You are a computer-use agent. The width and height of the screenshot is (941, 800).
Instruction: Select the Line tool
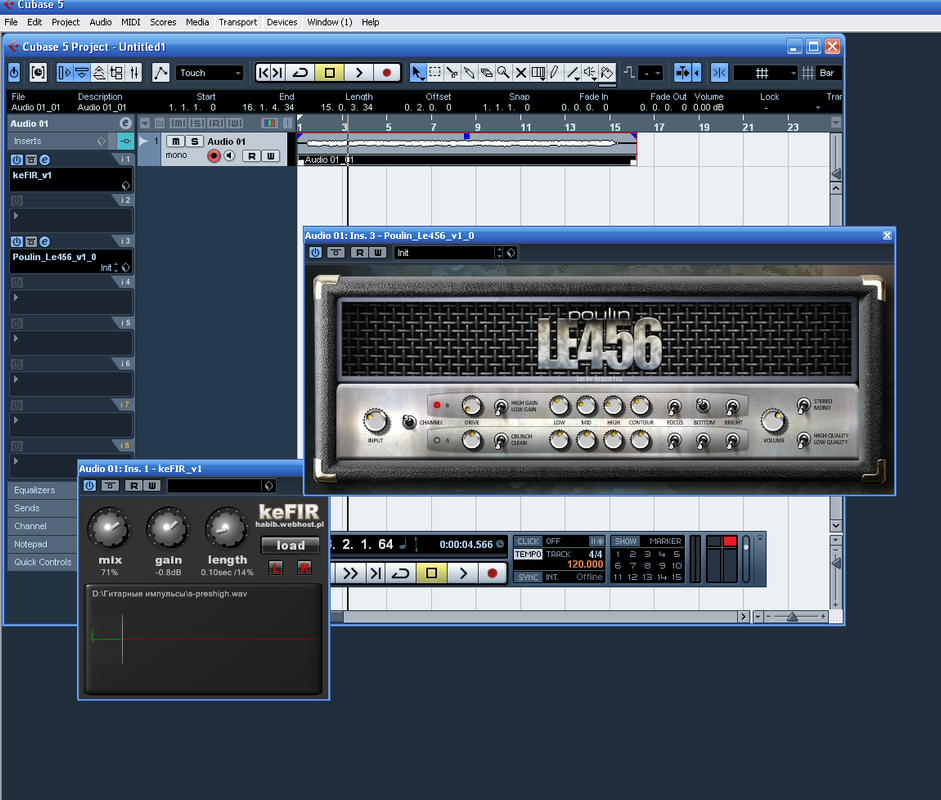(x=574, y=73)
